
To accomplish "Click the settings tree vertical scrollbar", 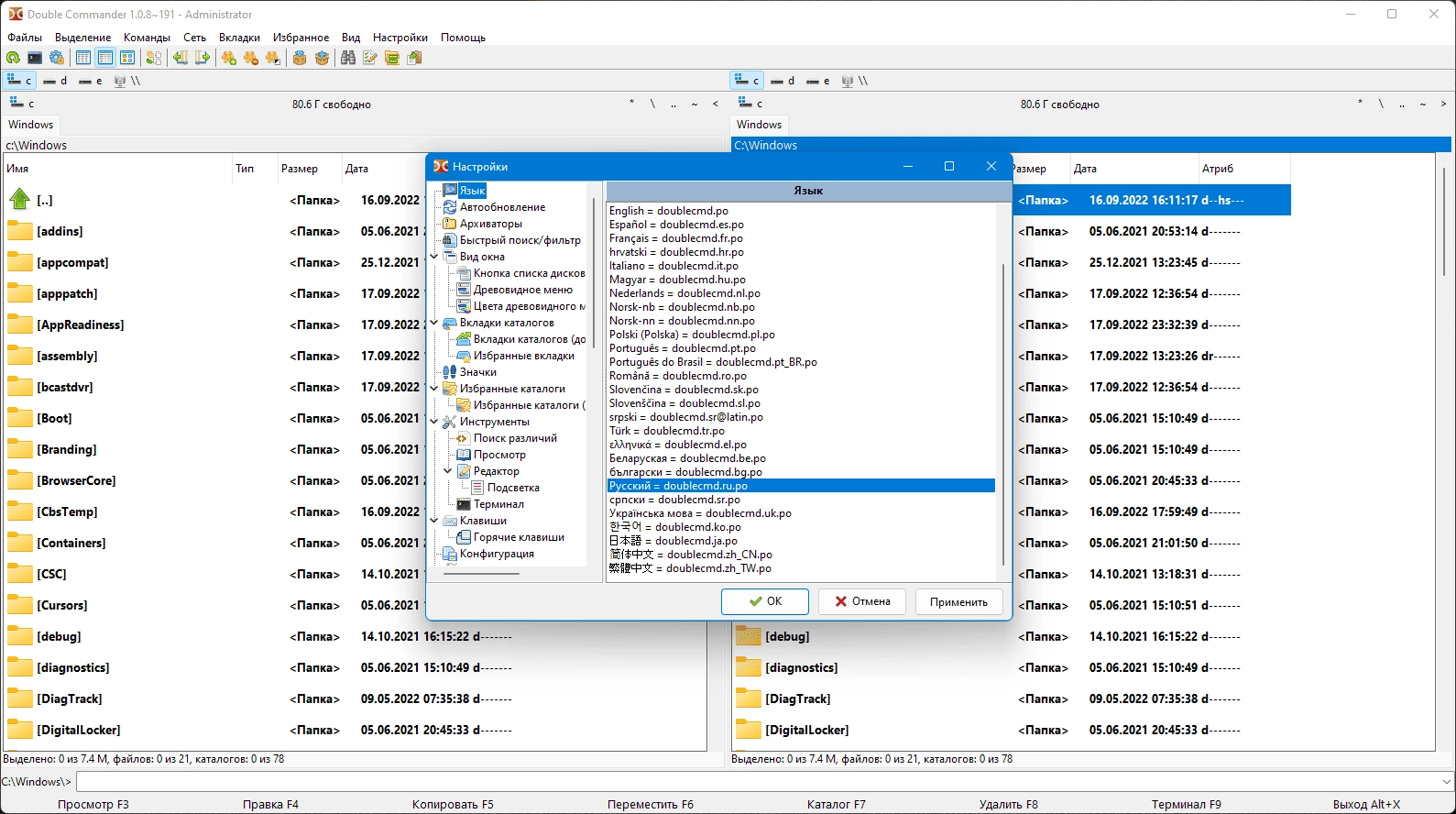I will [x=595, y=275].
